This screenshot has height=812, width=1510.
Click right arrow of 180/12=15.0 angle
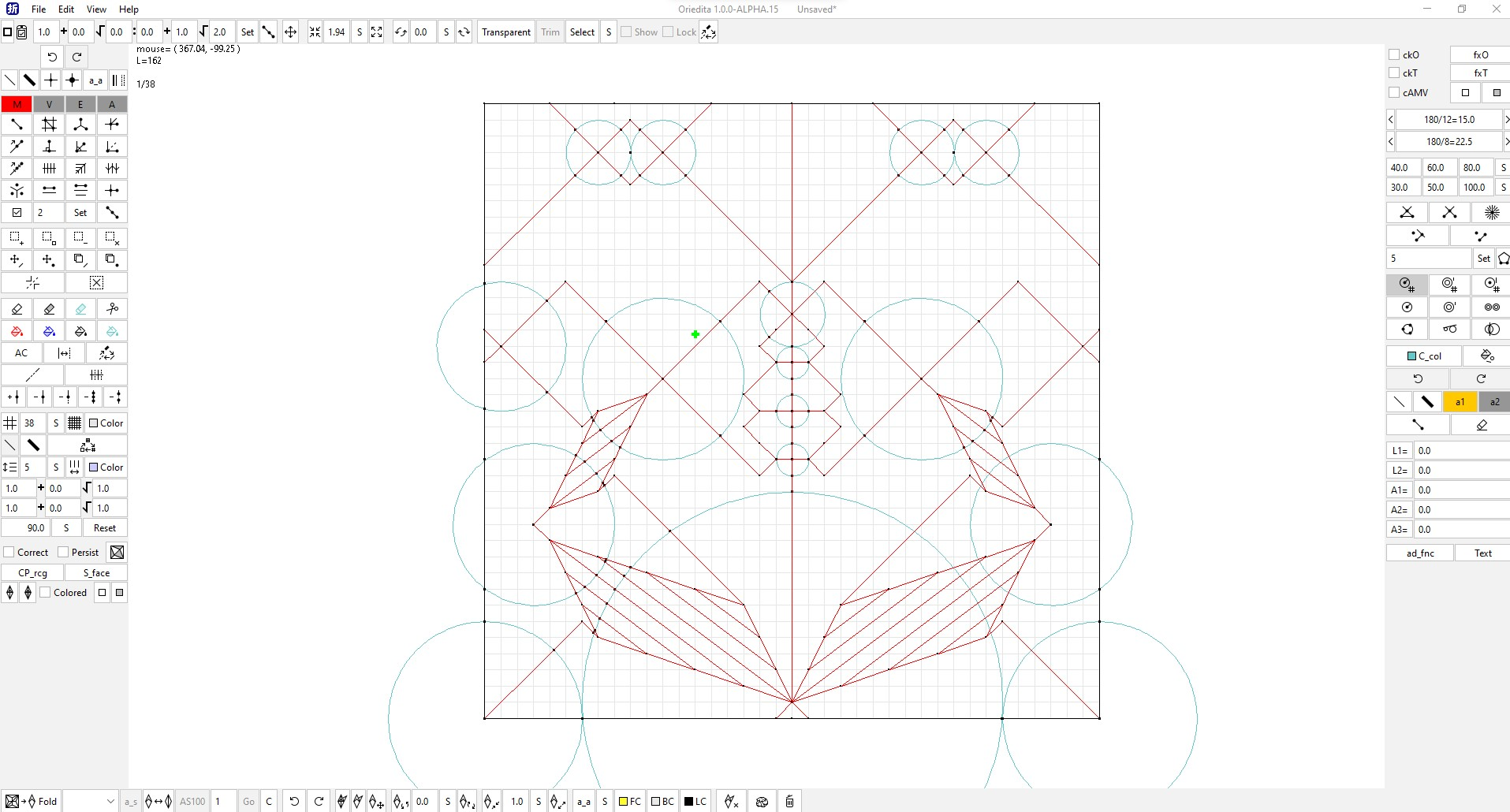[1506, 120]
